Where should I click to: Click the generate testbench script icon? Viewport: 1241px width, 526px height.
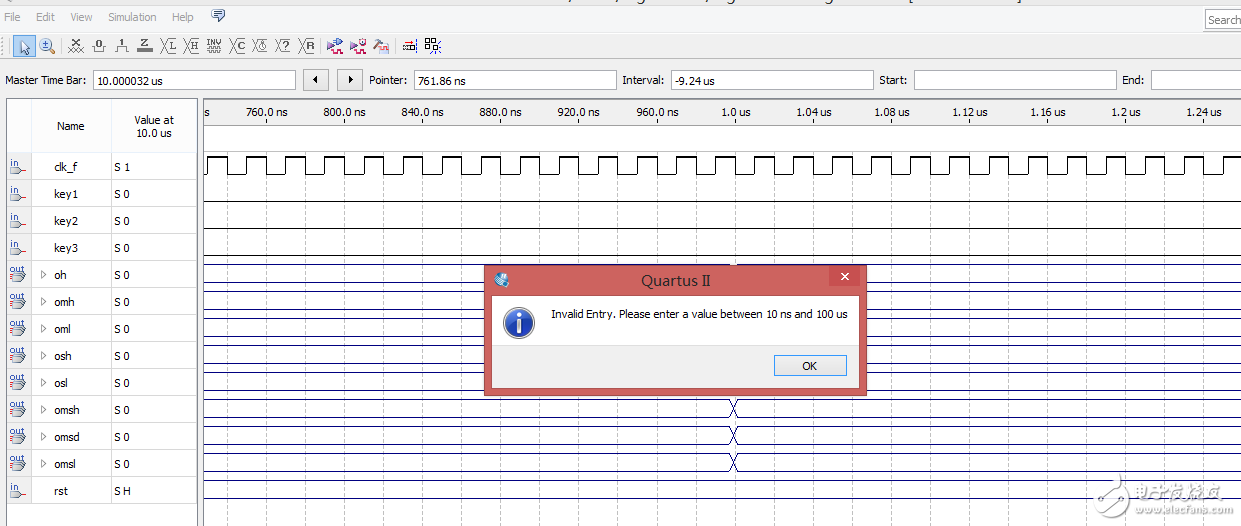(381, 46)
